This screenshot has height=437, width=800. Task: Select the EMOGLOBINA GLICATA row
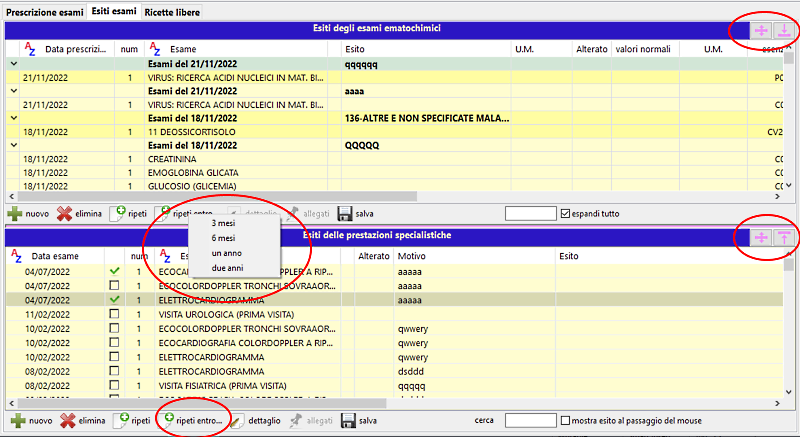tap(394, 172)
